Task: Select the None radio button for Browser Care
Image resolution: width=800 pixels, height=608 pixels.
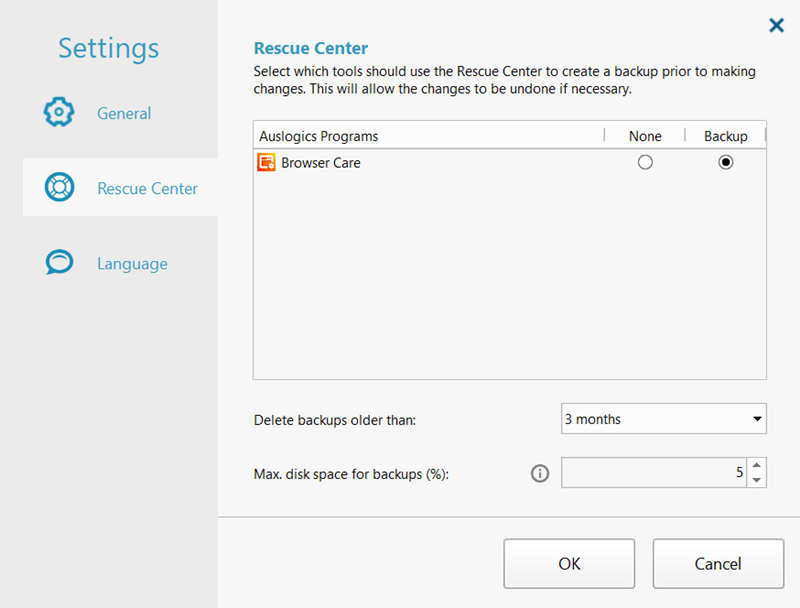Action: [645, 162]
